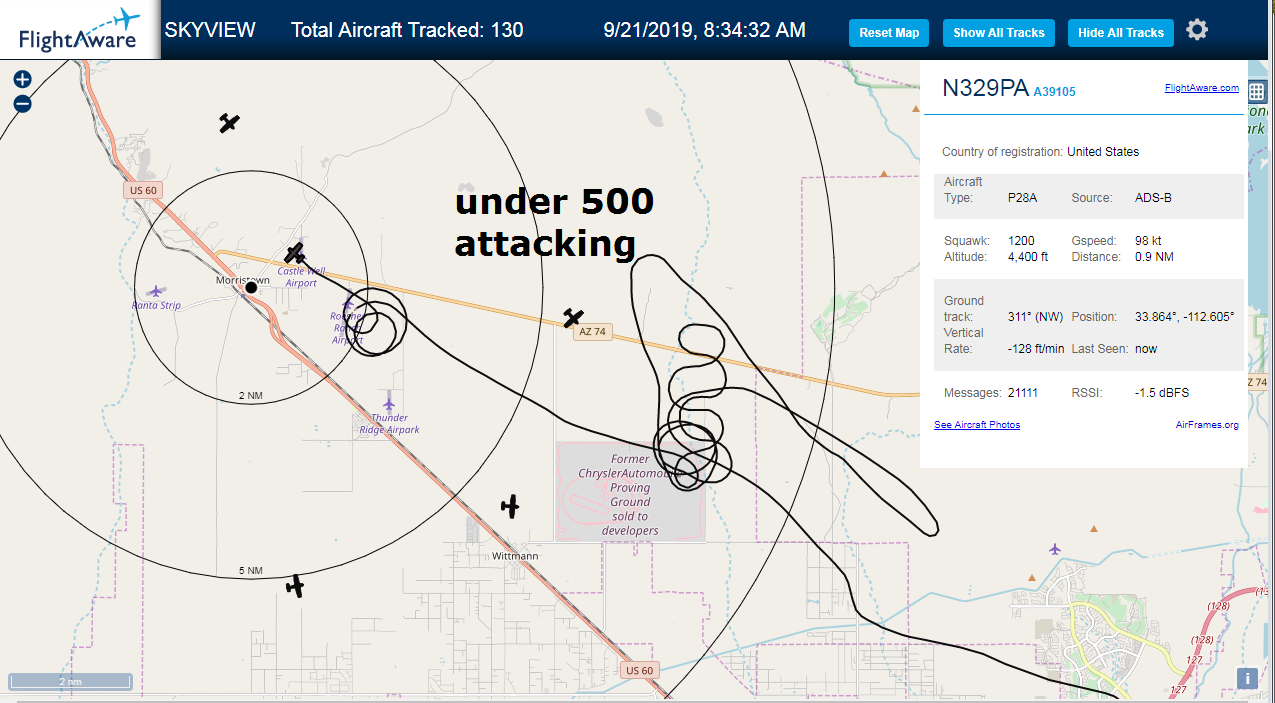Click the P28A aircraft type value
The width and height of the screenshot is (1275, 703).
tap(1022, 198)
